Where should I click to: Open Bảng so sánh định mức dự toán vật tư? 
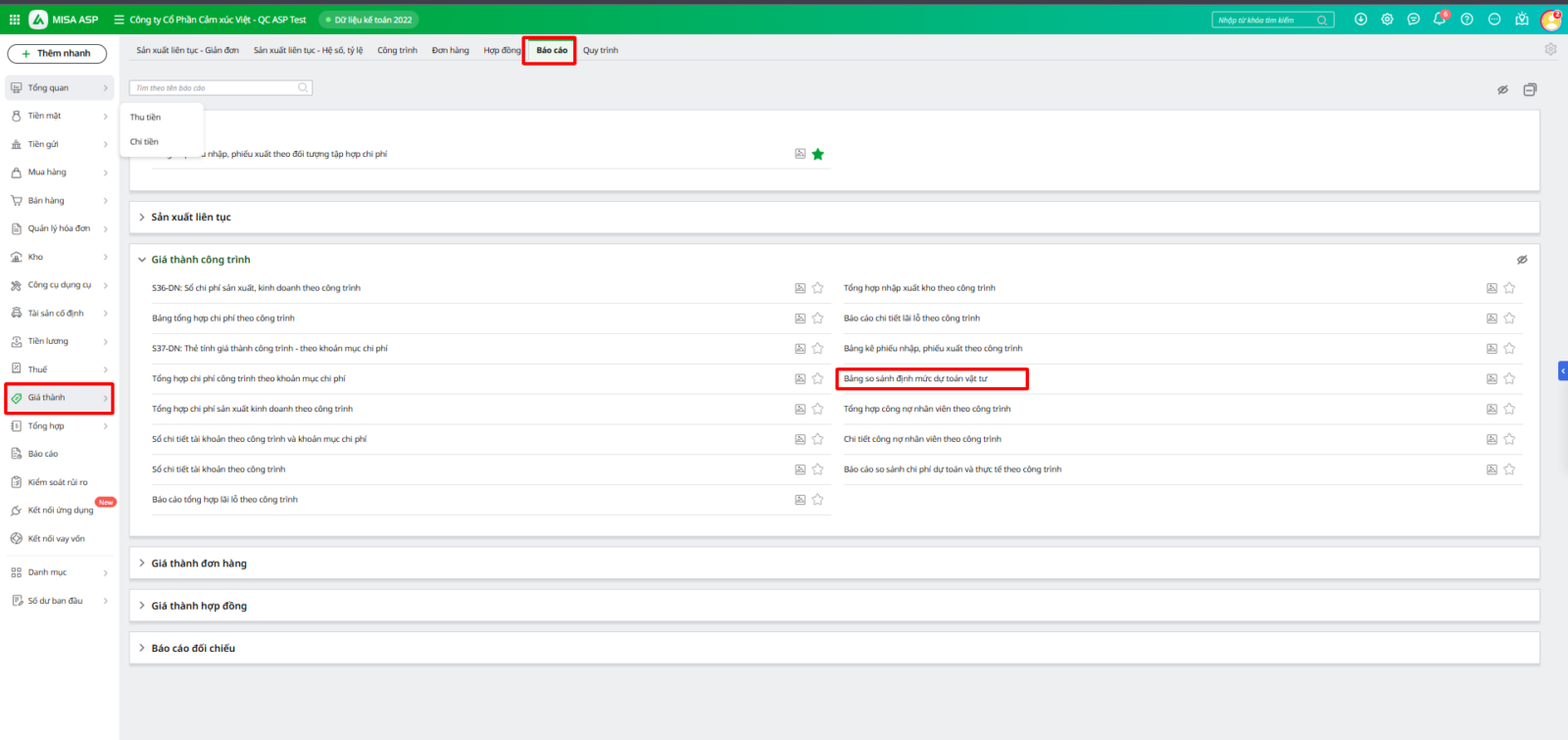tap(915, 379)
